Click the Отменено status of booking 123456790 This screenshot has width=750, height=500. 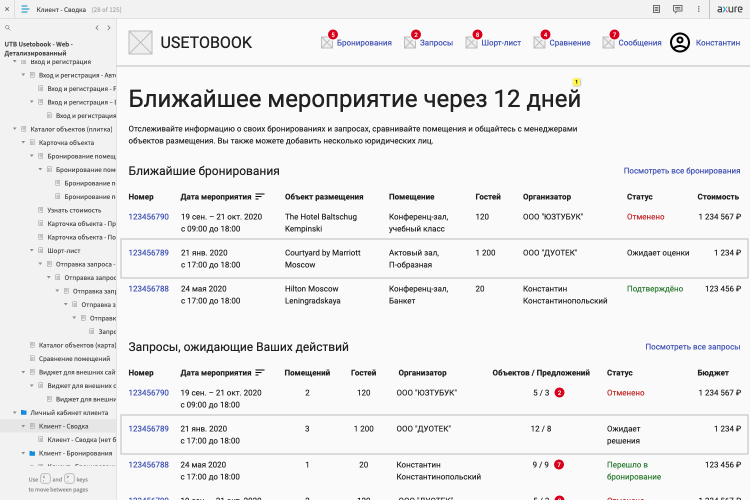click(x=645, y=217)
